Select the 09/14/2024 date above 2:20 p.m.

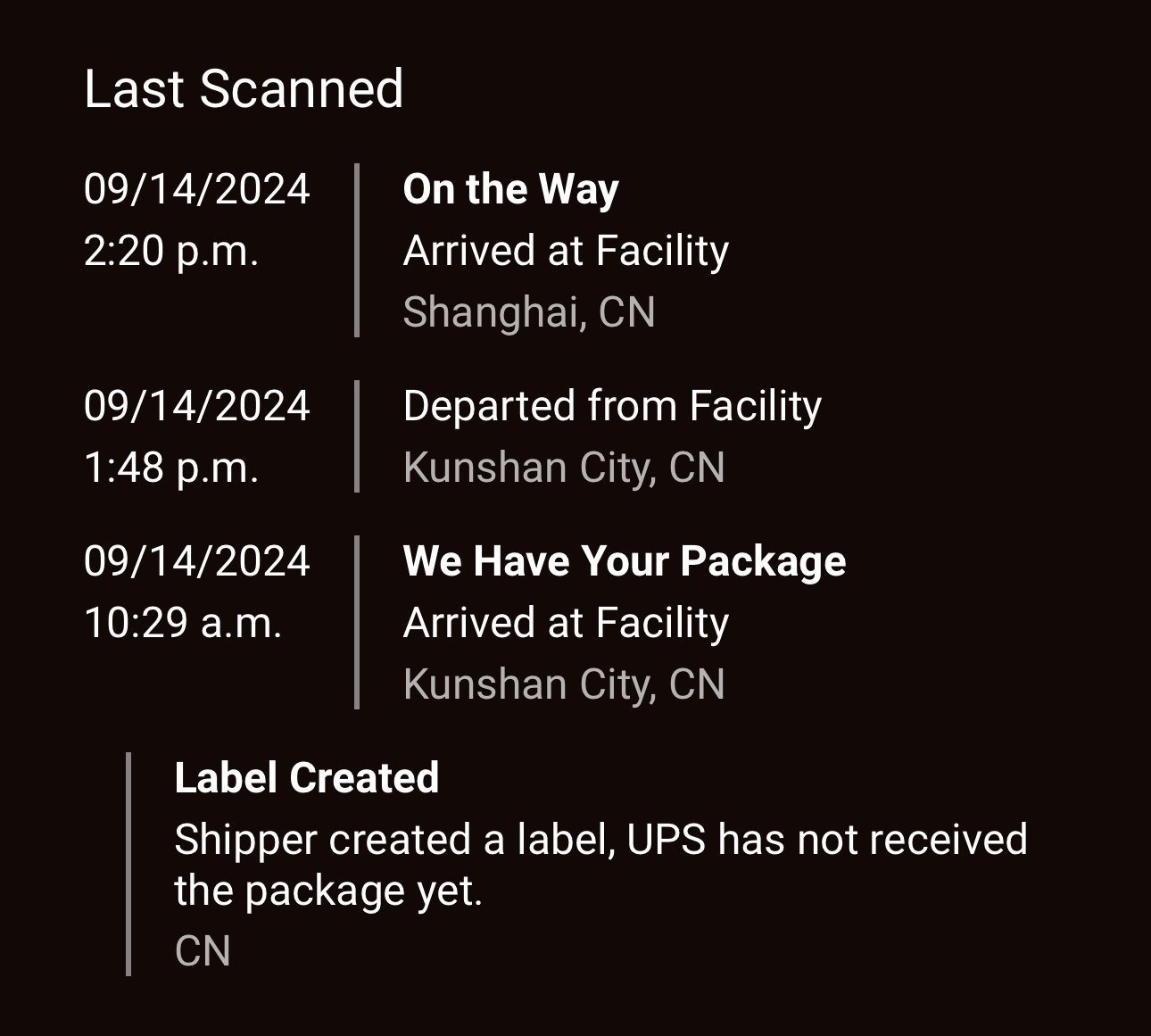coord(197,189)
